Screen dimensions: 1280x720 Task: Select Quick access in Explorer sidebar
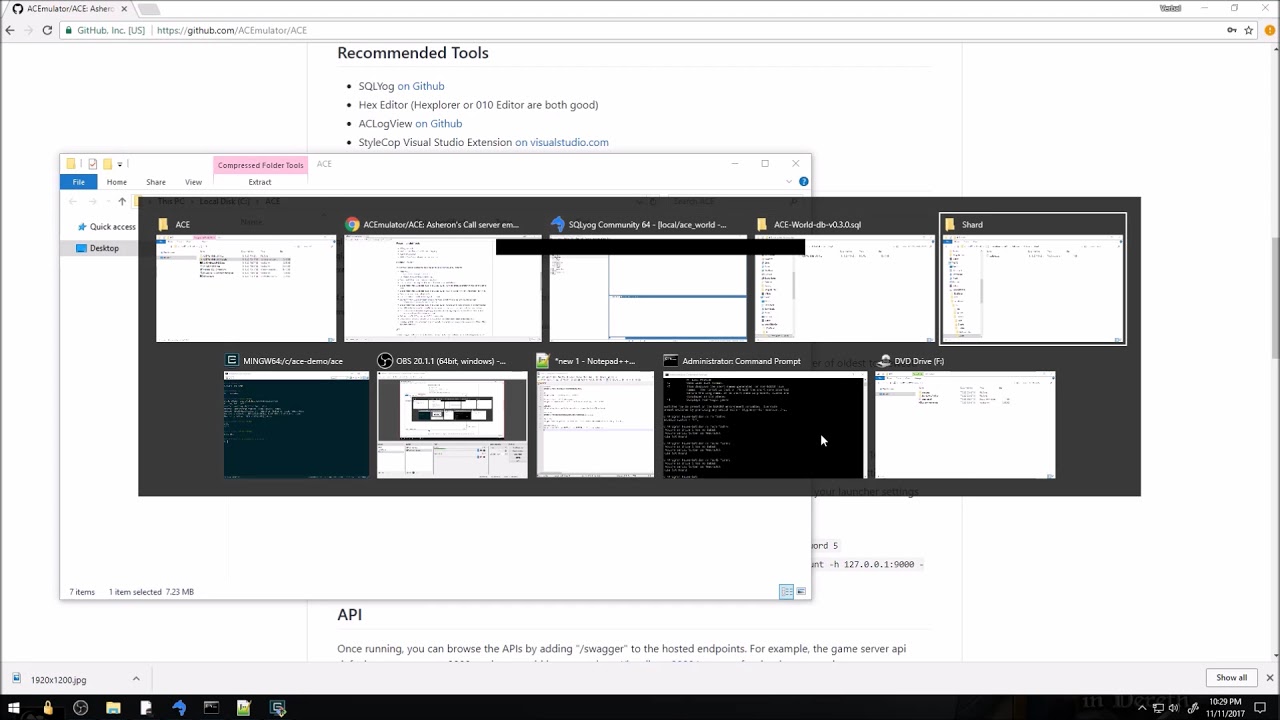point(112,227)
